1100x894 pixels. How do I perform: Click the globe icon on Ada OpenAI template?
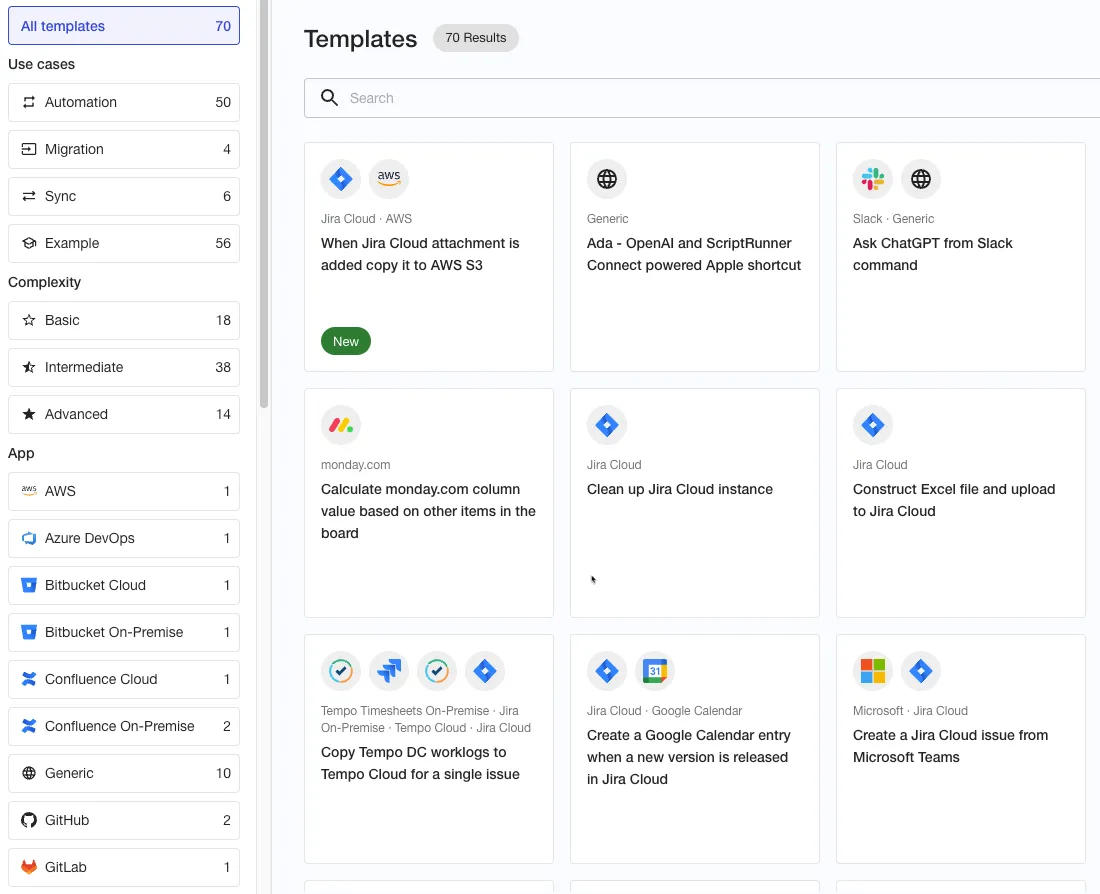(607, 179)
